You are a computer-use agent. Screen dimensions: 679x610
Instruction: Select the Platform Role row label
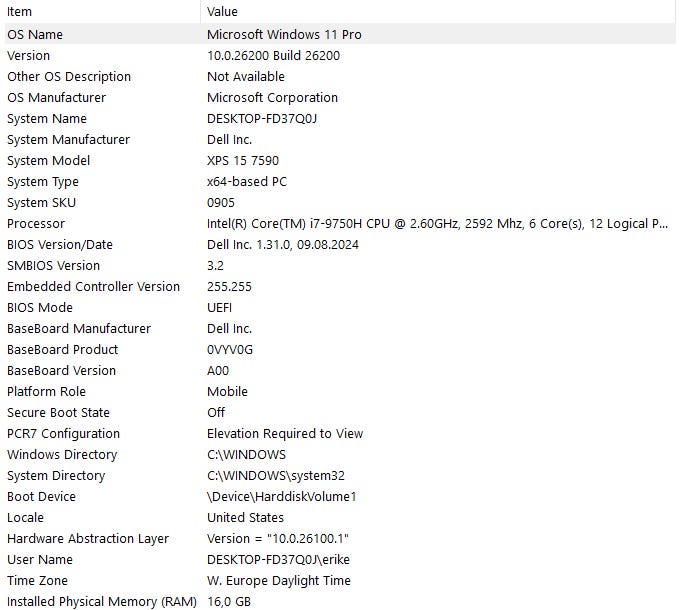[x=46, y=391]
